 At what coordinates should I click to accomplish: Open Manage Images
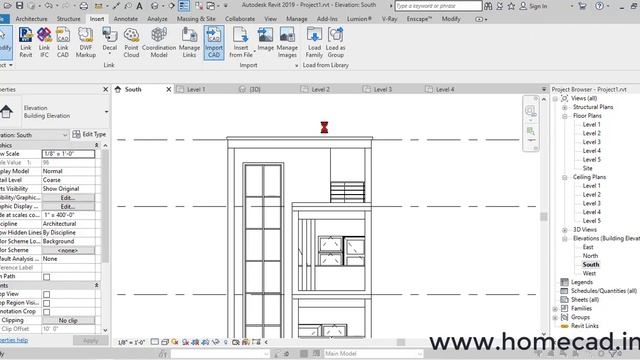pyautogui.click(x=287, y=42)
